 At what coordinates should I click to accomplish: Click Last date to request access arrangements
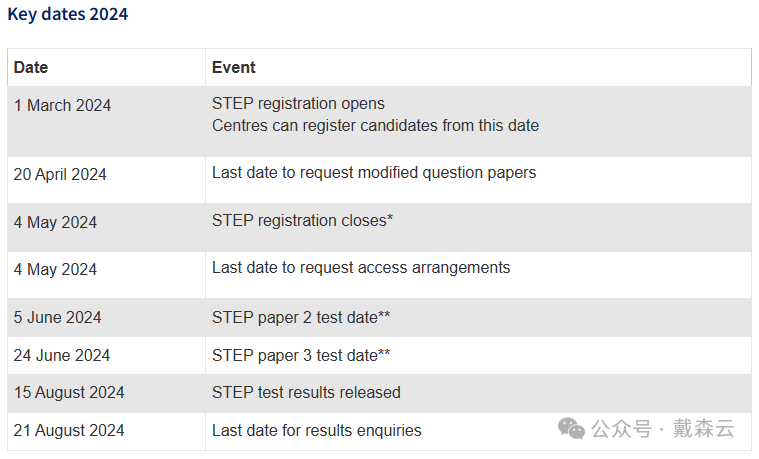coord(361,268)
